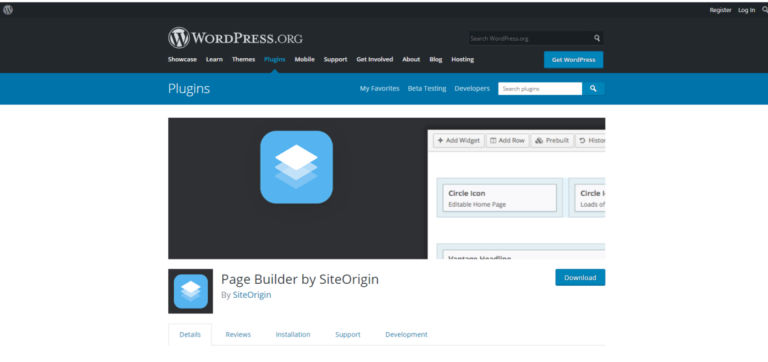This screenshot has width=768, height=362.
Task: Go to the Showcase menu item
Action: [182, 59]
